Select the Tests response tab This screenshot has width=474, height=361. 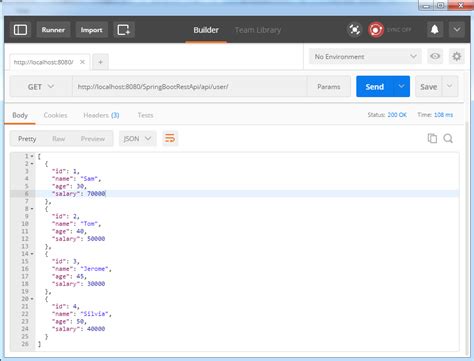pos(145,115)
